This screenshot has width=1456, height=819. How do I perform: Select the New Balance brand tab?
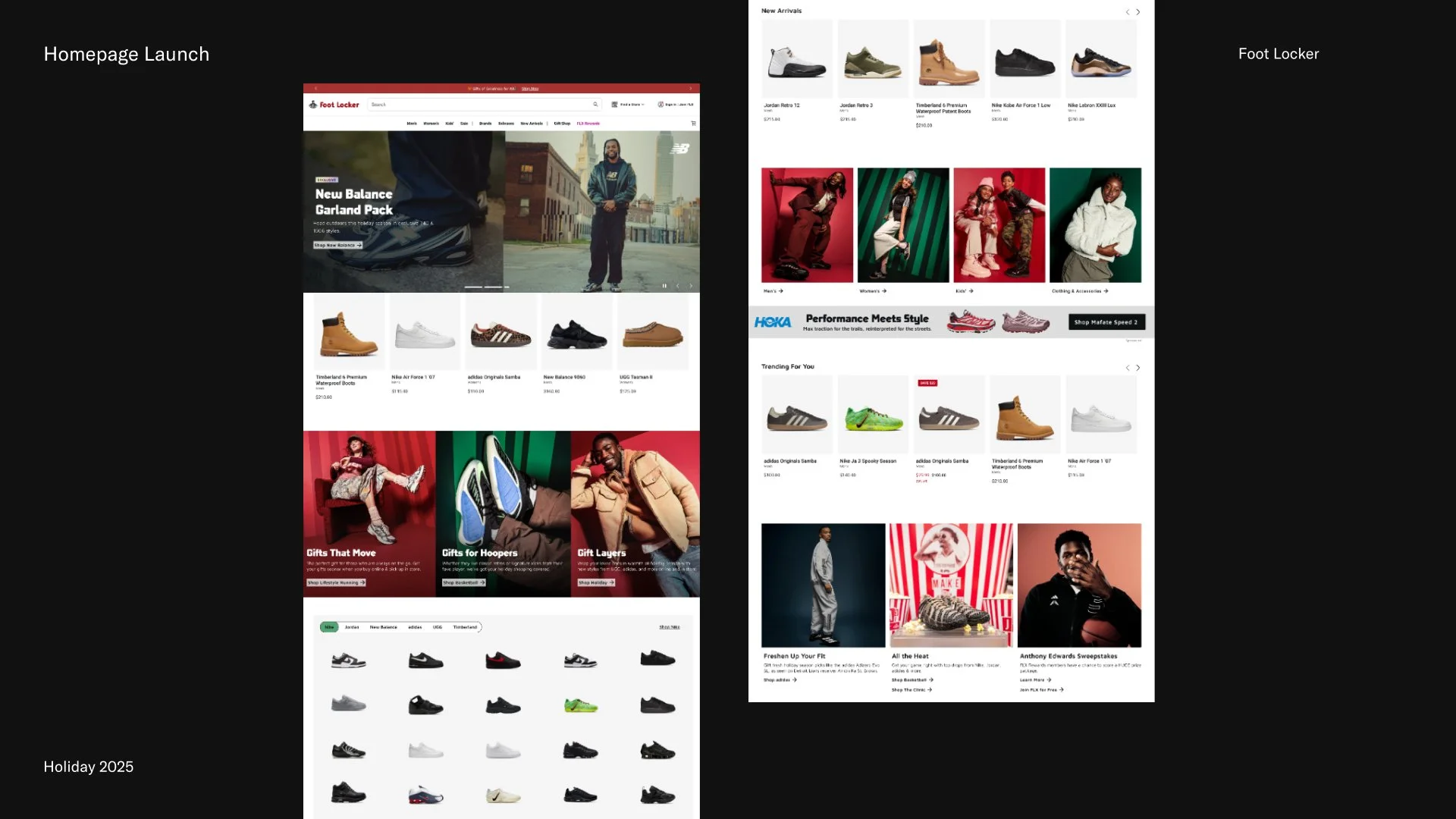(384, 627)
